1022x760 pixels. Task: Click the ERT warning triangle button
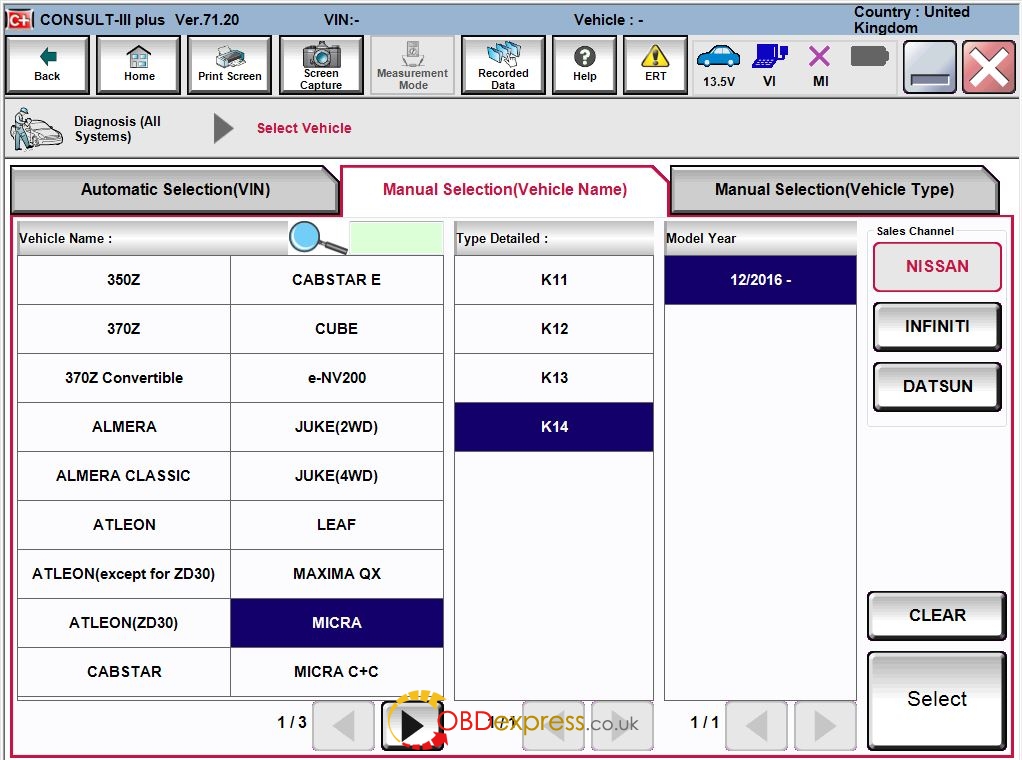[655, 65]
